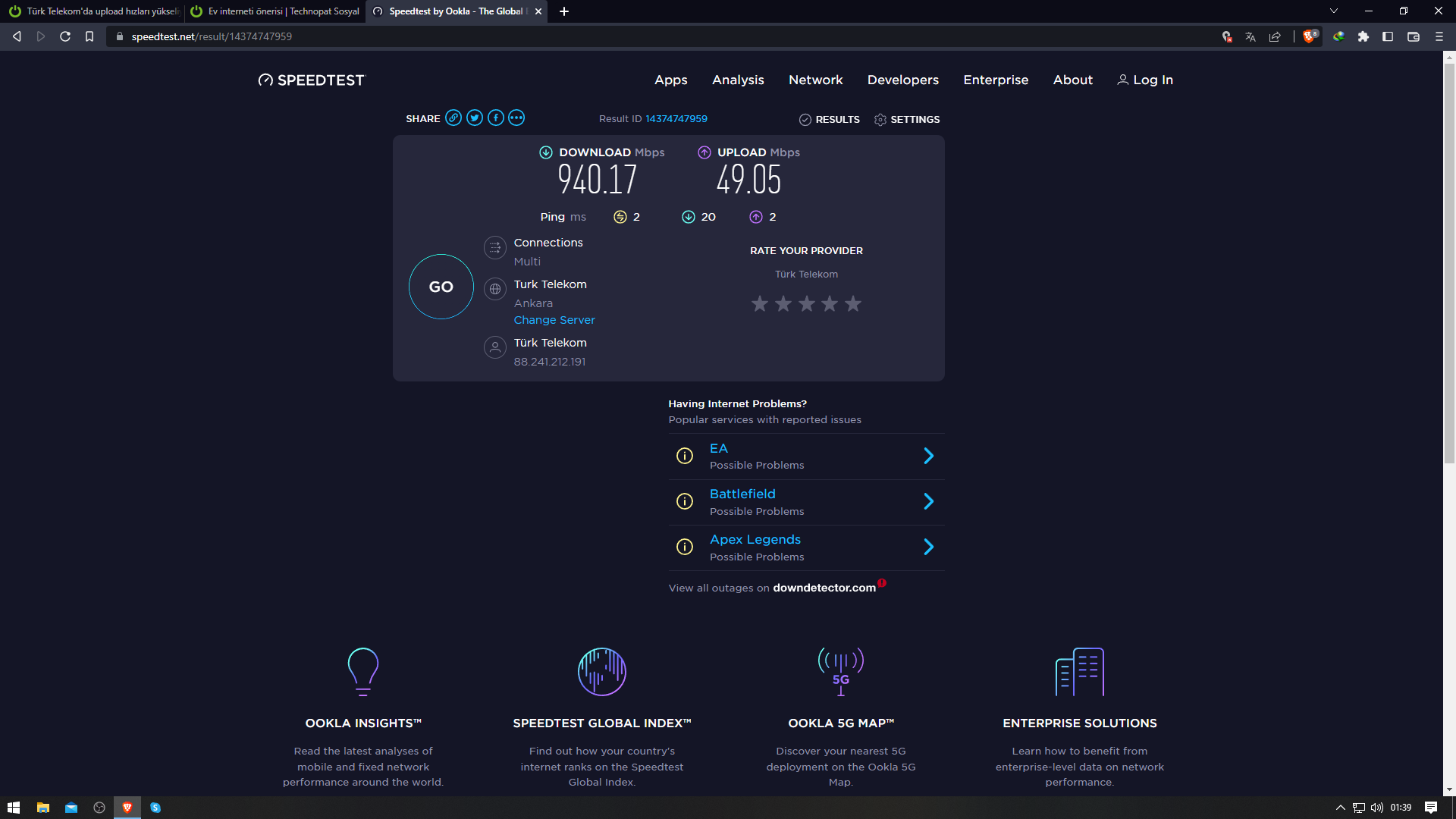1456x819 pixels.
Task: Expand EA possible problems chevron
Action: coord(928,456)
